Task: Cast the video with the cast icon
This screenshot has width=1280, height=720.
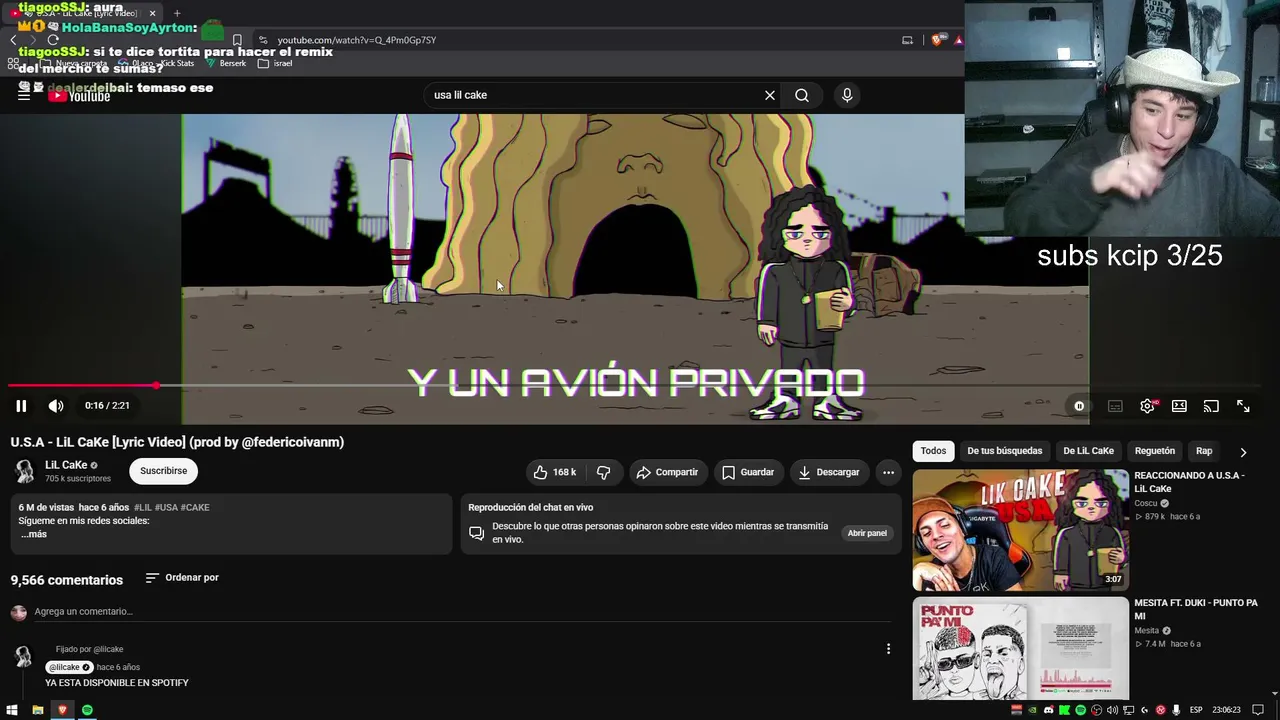Action: coord(1211,406)
